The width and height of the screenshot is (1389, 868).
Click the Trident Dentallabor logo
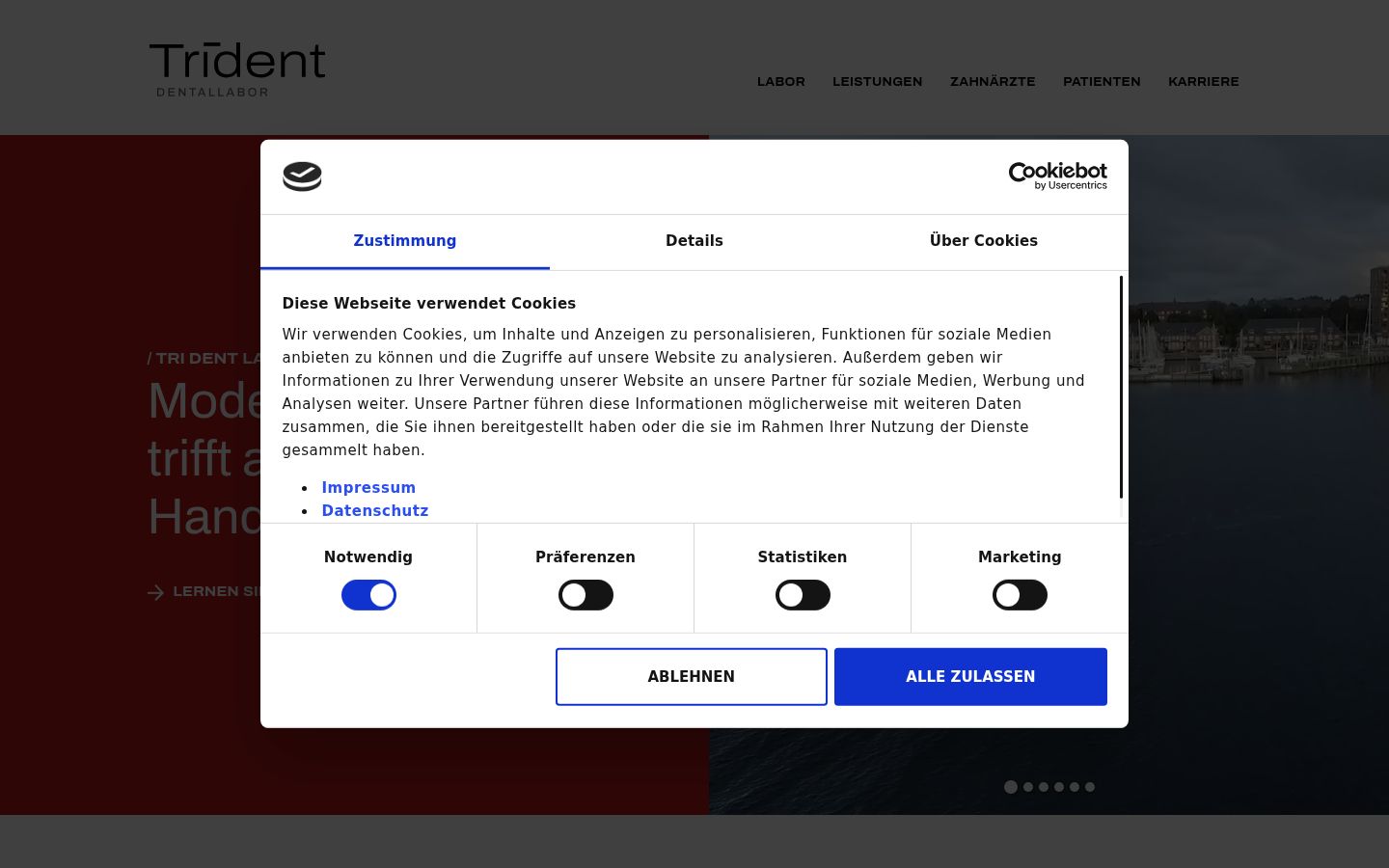(x=237, y=69)
